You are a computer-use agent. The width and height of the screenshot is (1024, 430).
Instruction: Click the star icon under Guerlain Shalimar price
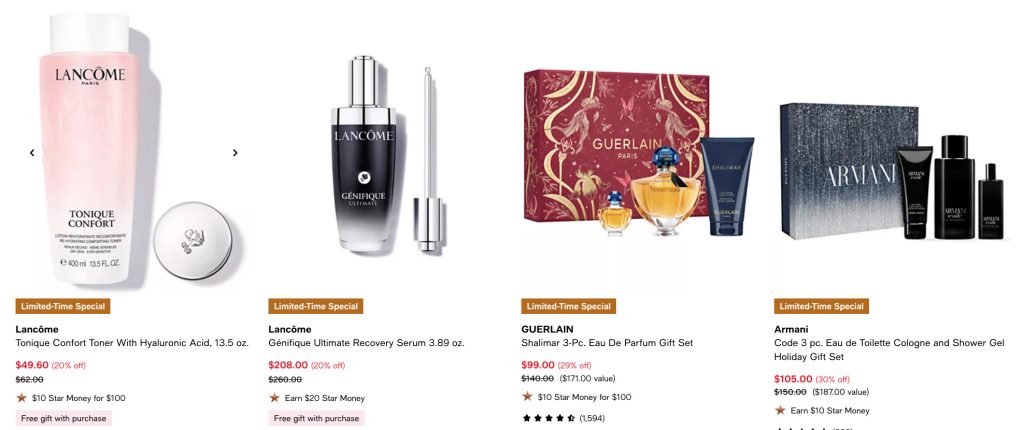[527, 397]
